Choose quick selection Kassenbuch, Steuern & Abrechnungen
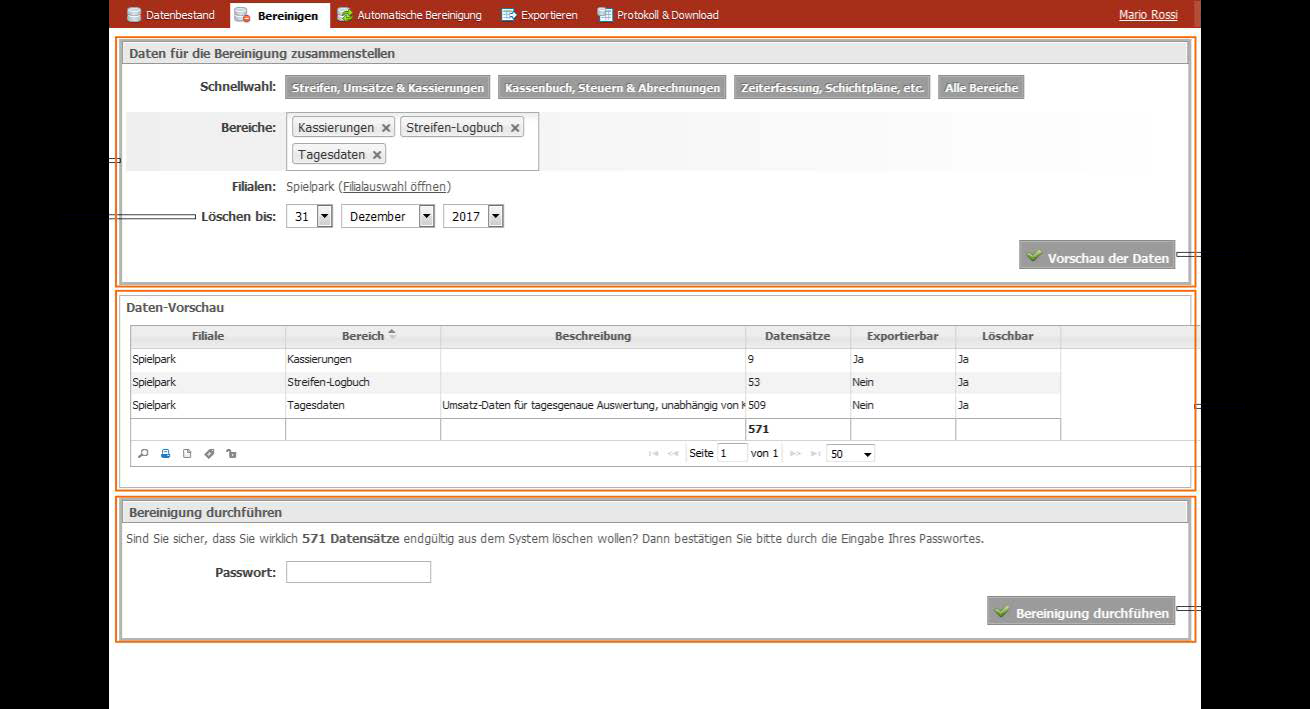The width and height of the screenshot is (1310, 709). tap(612, 88)
